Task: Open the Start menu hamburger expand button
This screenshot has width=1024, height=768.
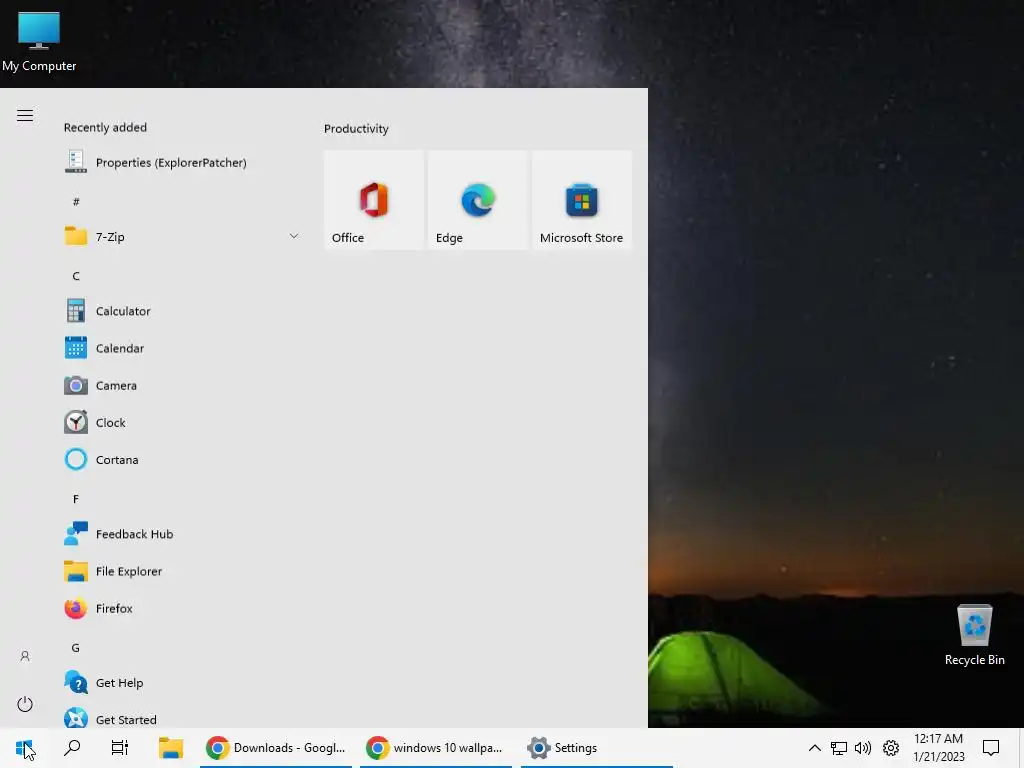Action: (25, 116)
